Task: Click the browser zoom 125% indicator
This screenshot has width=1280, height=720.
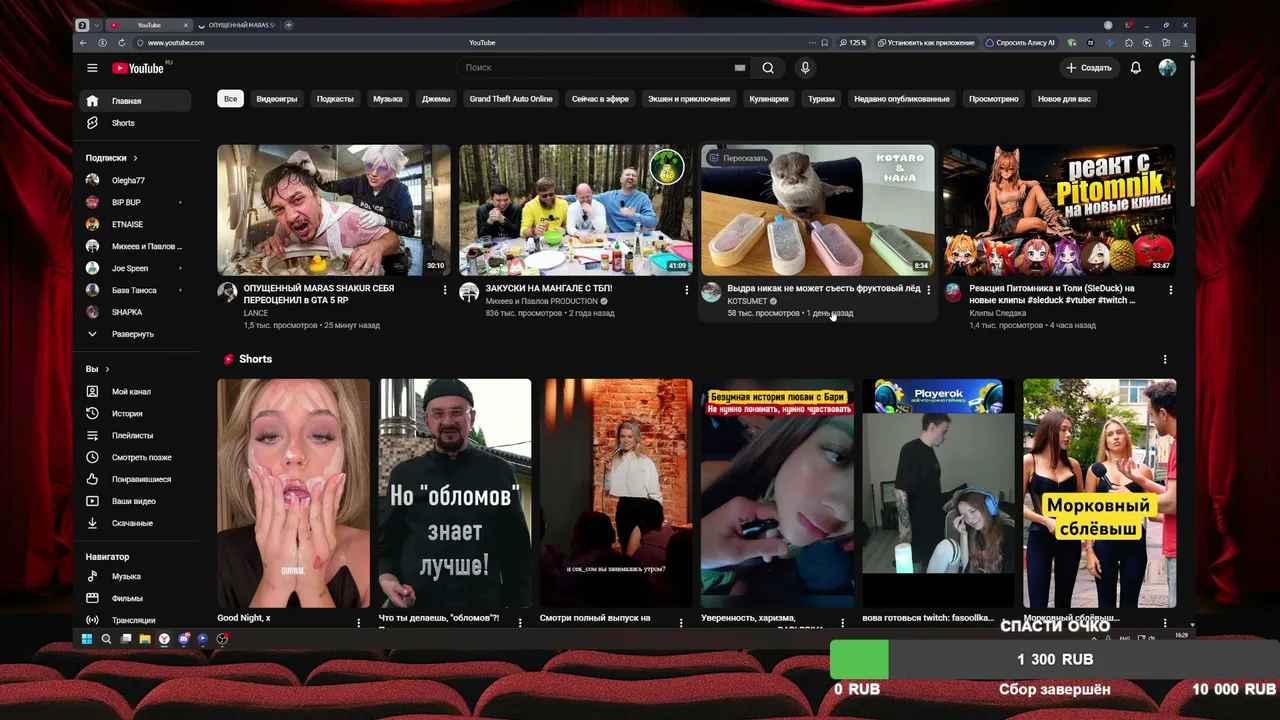Action: coord(853,43)
